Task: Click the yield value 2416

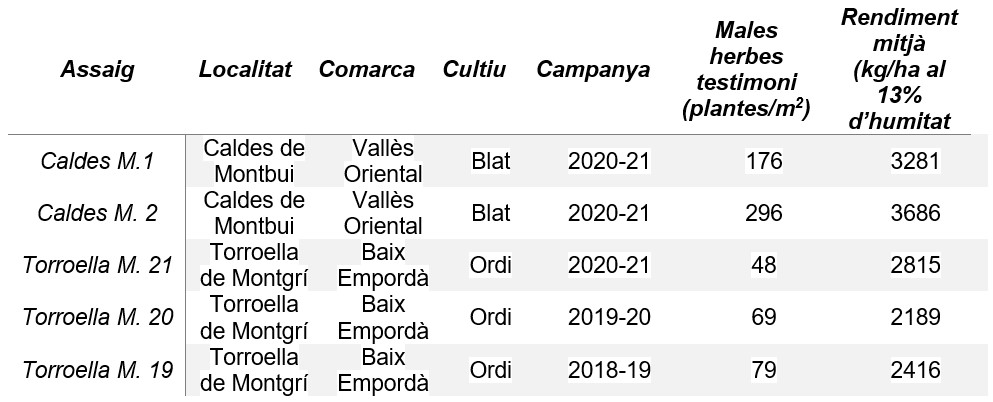Action: (915, 370)
